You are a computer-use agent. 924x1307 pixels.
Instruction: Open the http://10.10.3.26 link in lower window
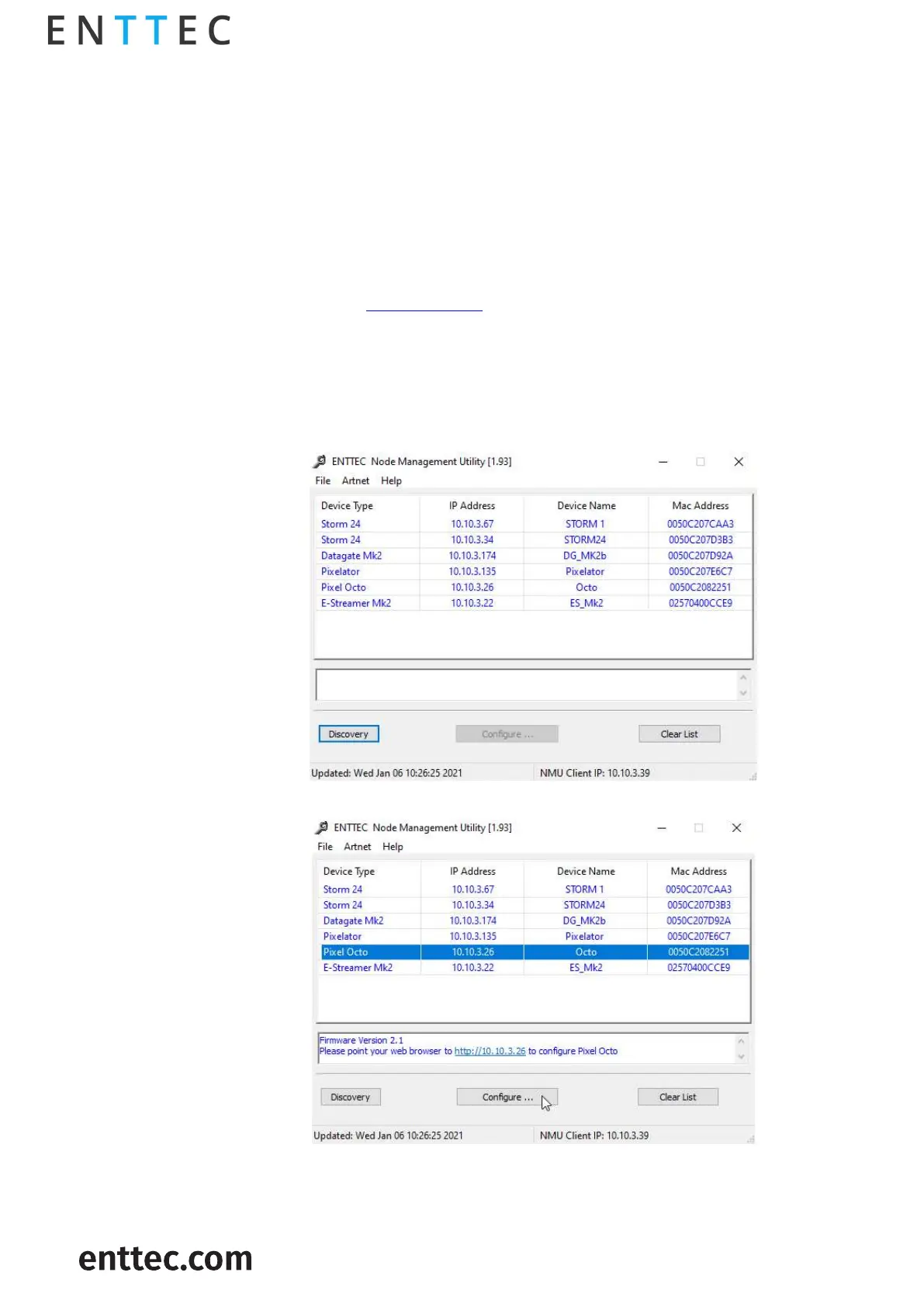(x=490, y=1052)
